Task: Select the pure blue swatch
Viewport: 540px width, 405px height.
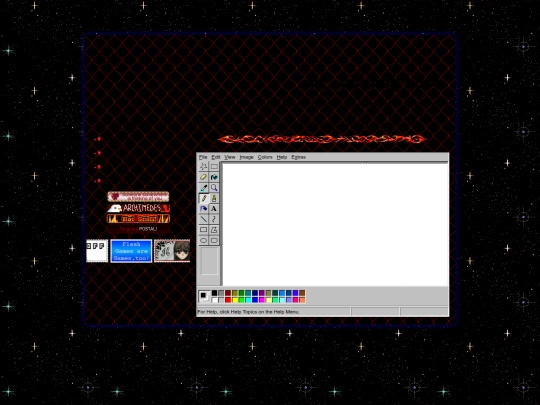Action: (255, 300)
